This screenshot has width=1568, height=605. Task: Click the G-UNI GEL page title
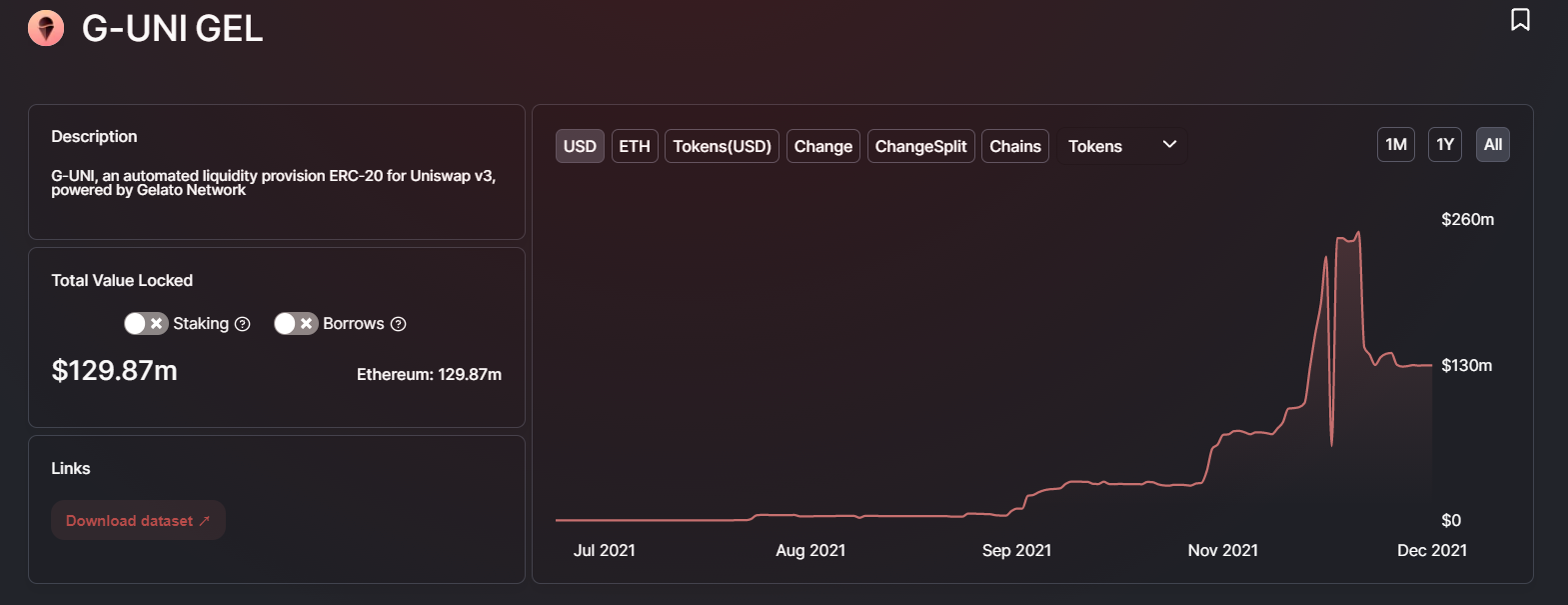click(172, 28)
